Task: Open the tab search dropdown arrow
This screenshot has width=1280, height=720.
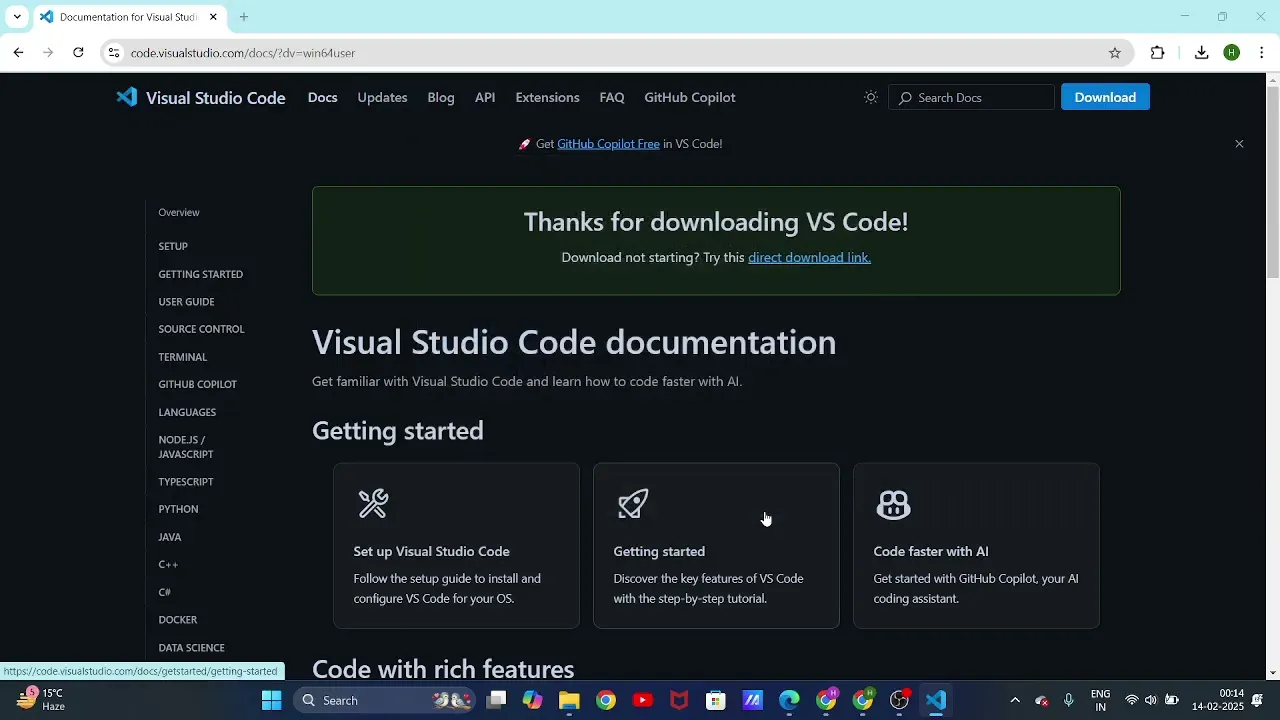Action: click(17, 17)
